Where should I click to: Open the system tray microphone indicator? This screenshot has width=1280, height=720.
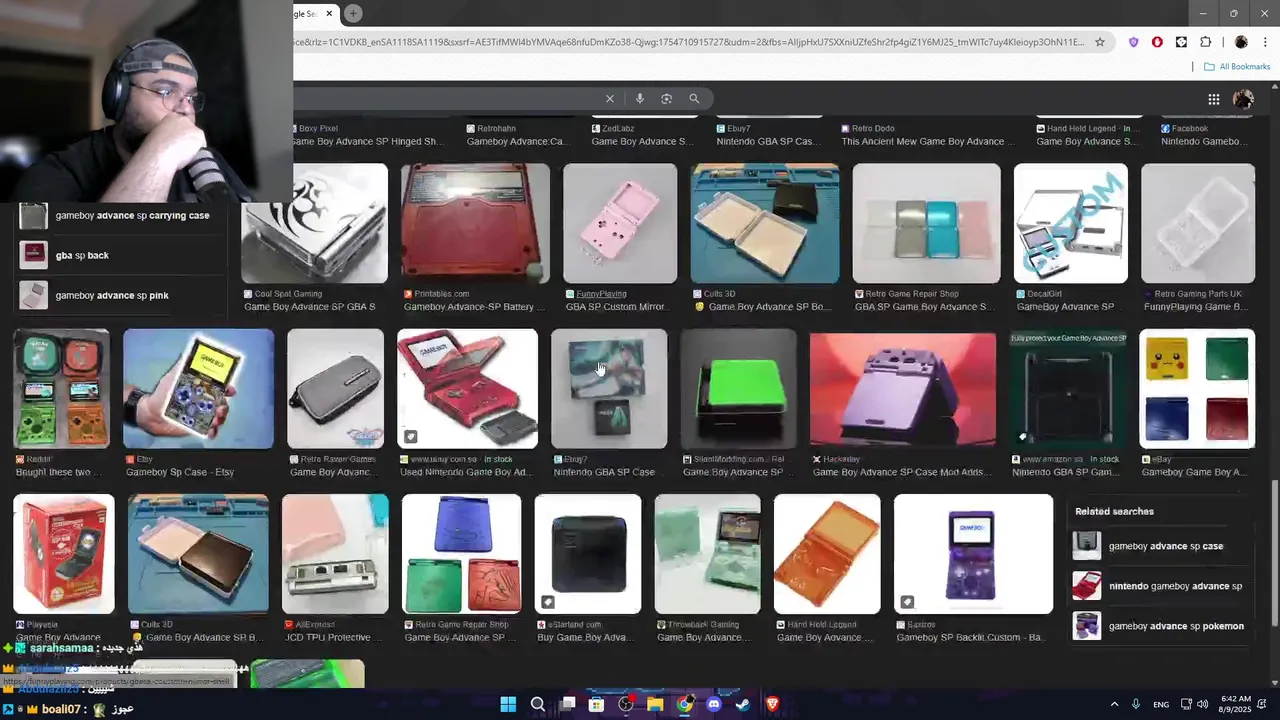(x=1137, y=704)
